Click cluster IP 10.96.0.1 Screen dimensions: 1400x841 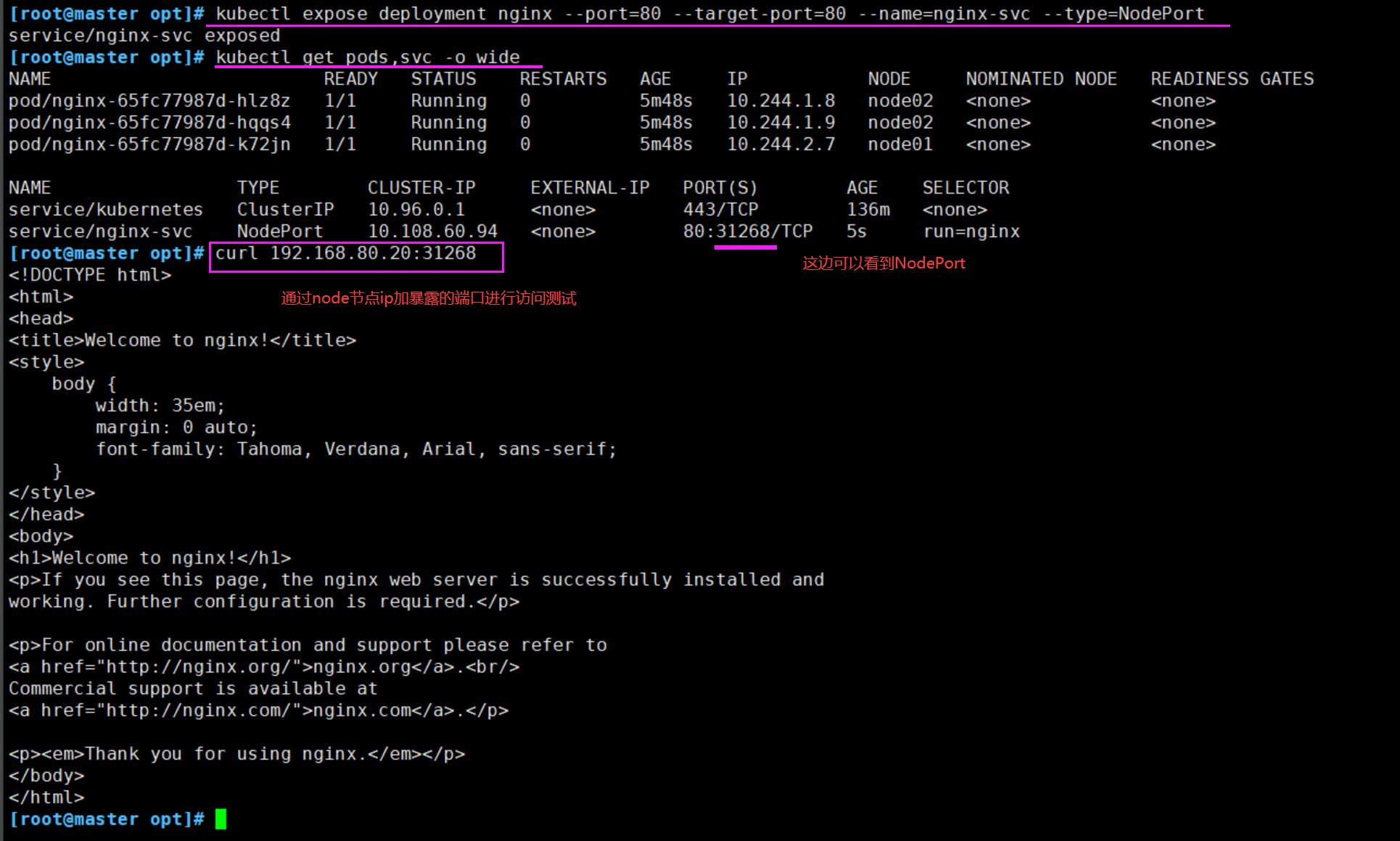(416, 210)
